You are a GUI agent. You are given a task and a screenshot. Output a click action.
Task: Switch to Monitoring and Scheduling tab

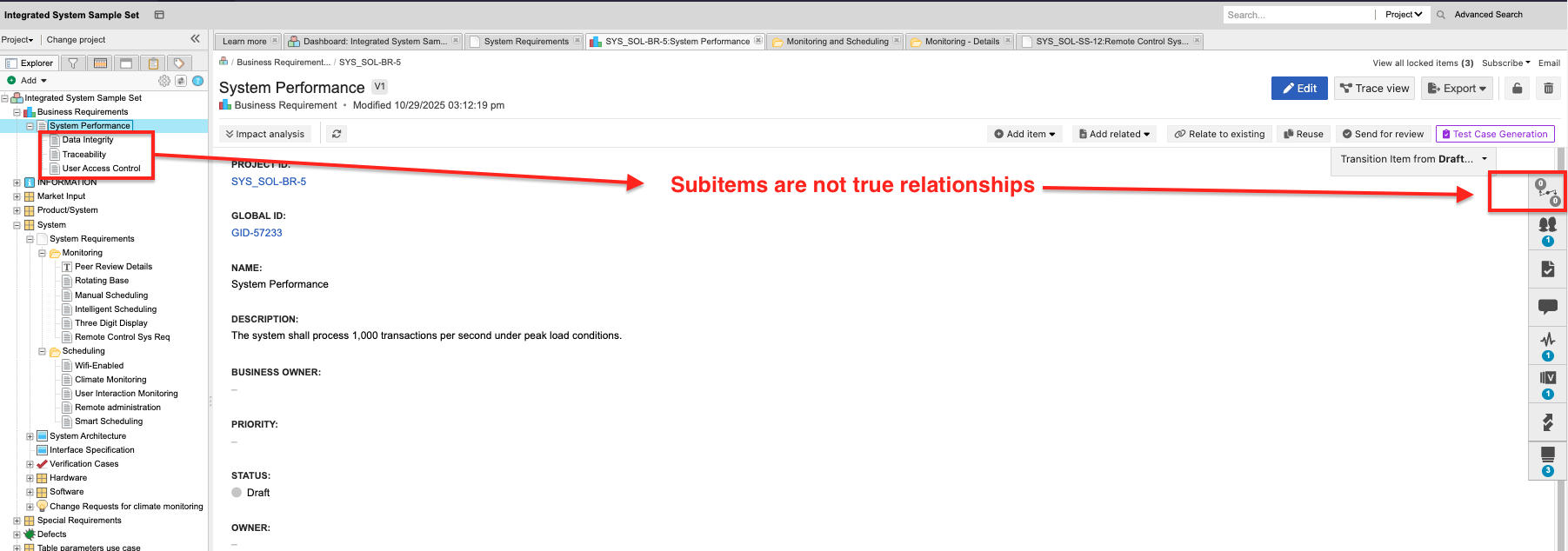835,41
